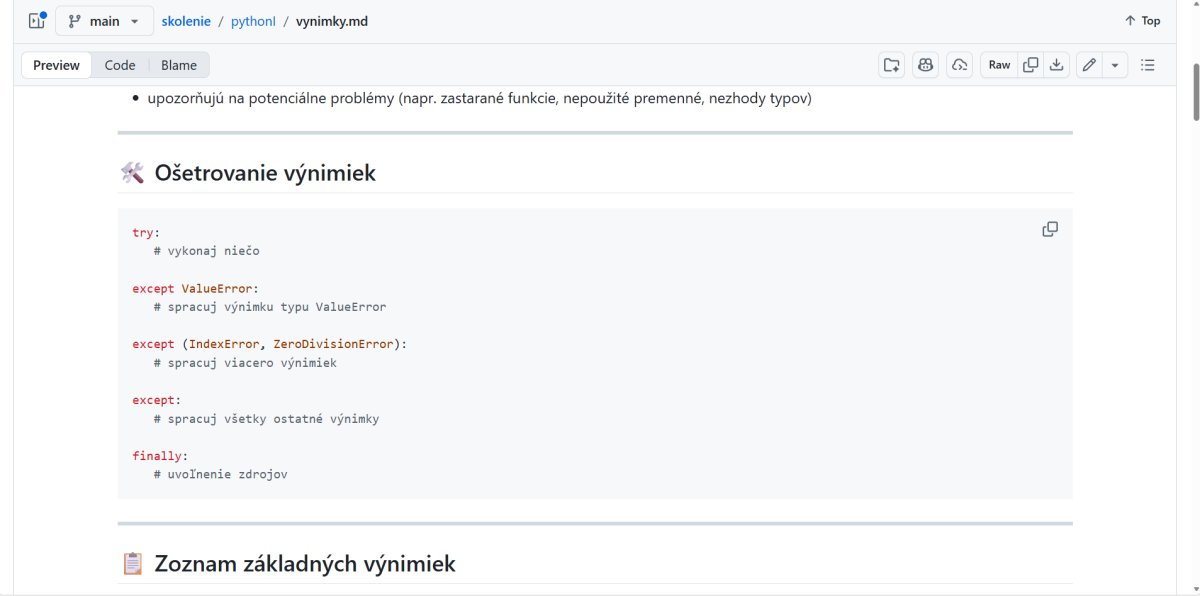This screenshot has height=596, width=1200.
Task: Open the main branch selector dropdown
Action: pos(104,21)
